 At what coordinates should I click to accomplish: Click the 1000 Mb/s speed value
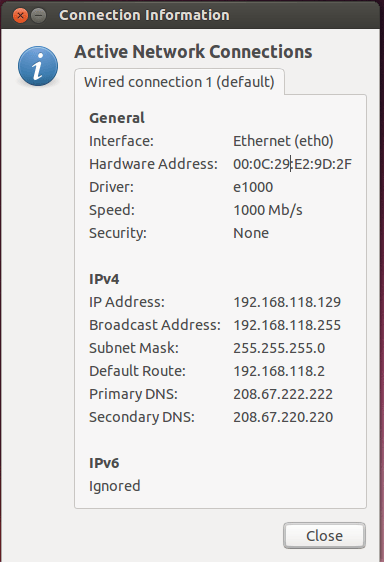(x=268, y=210)
